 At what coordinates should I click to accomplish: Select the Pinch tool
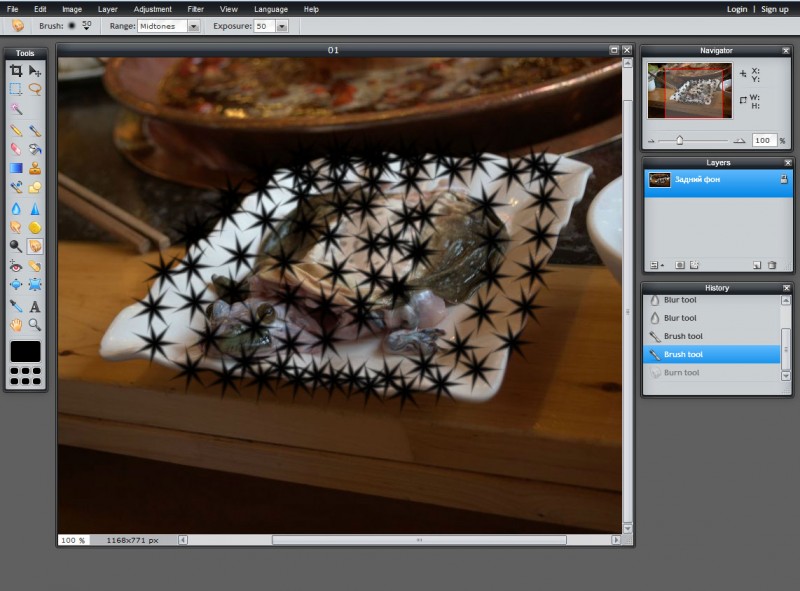[35, 284]
